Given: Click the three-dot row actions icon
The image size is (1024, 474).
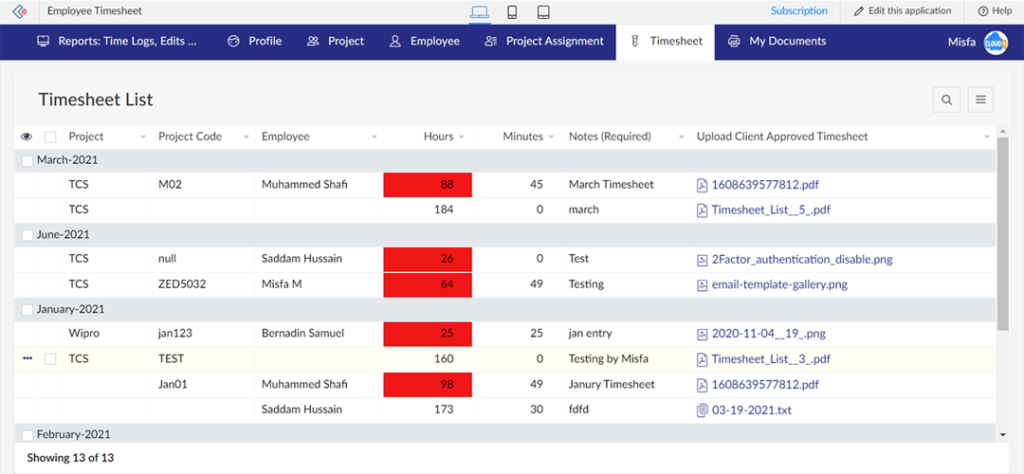Looking at the screenshot, I should [x=27, y=359].
